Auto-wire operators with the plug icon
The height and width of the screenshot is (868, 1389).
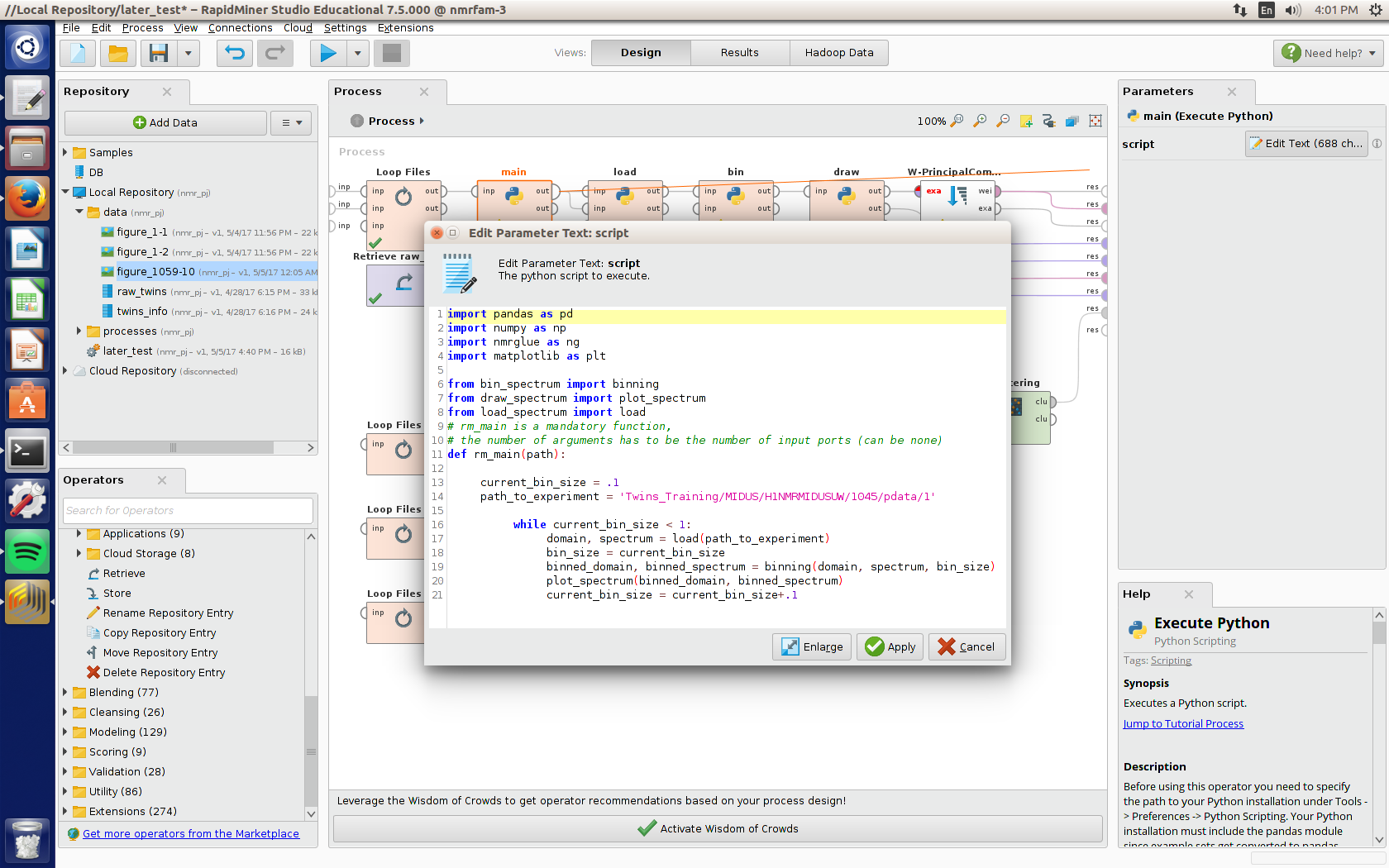pyautogui.click(x=1049, y=121)
